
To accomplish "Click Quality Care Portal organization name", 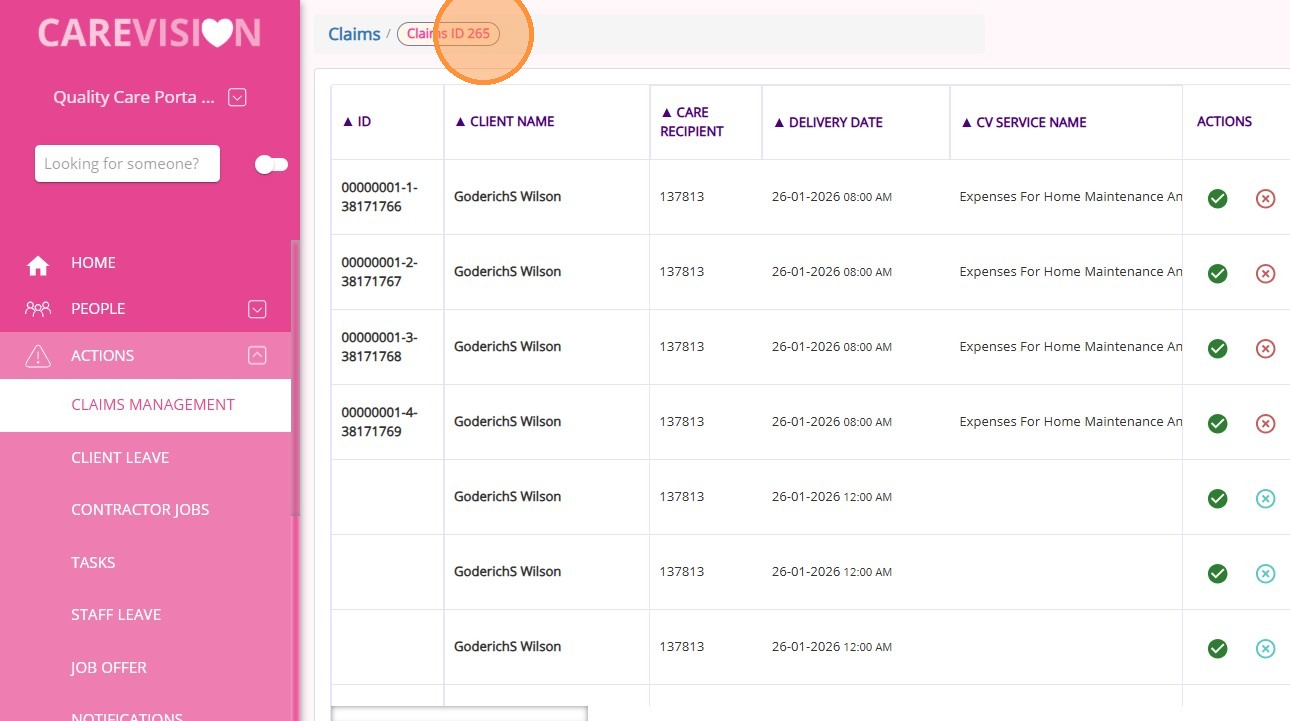I will [134, 98].
